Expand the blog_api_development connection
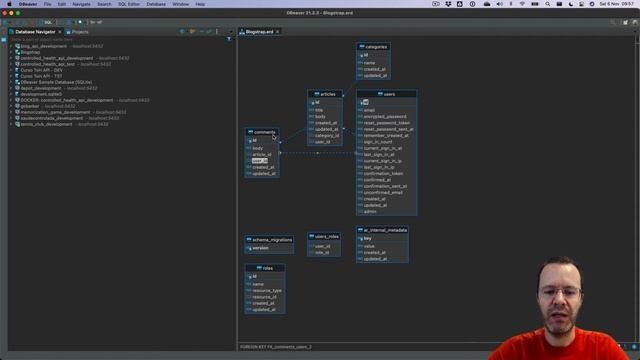This screenshot has height=360, width=640. [11, 46]
